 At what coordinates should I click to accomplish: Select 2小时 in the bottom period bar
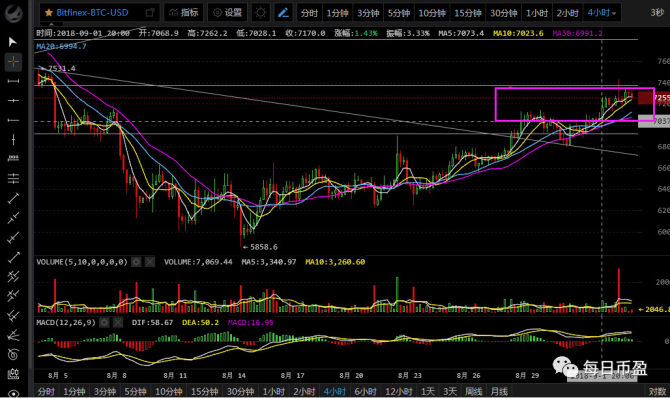pyautogui.click(x=304, y=391)
